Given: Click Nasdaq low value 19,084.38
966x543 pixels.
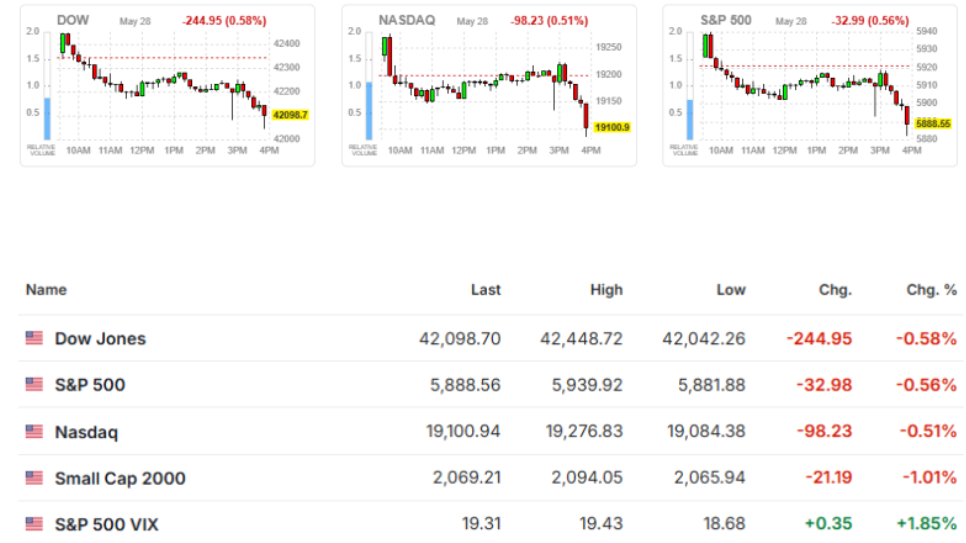Looking at the screenshot, I should point(707,431).
